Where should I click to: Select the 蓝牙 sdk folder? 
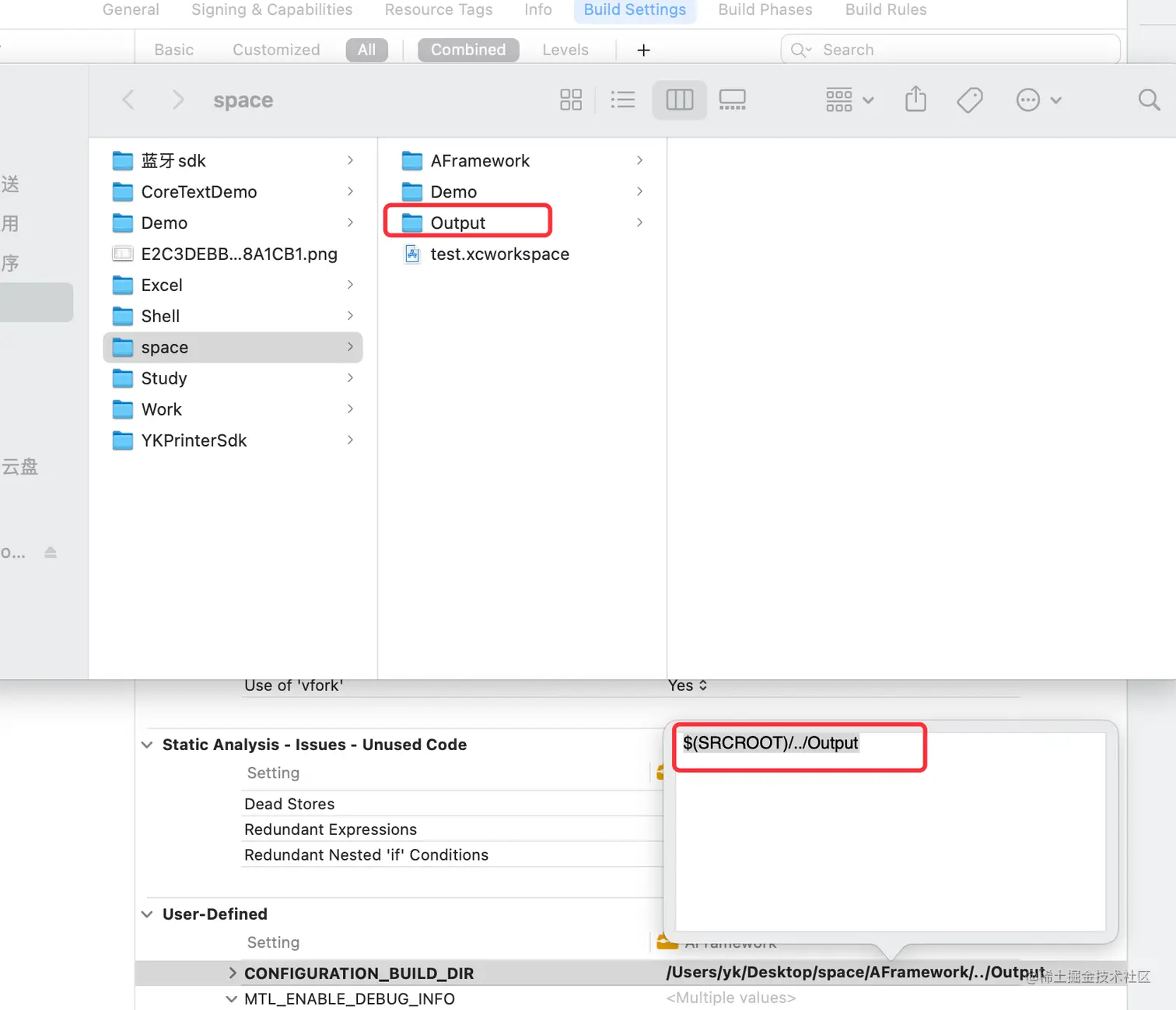(x=233, y=160)
